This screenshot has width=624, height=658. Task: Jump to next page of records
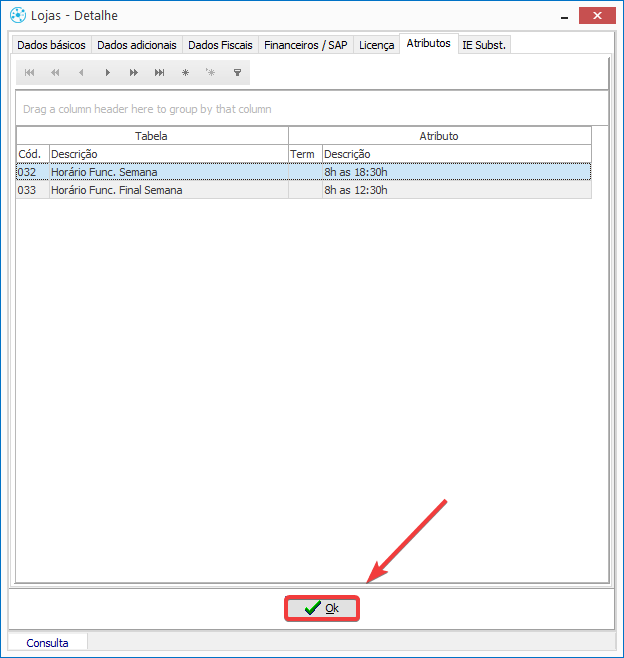133,73
